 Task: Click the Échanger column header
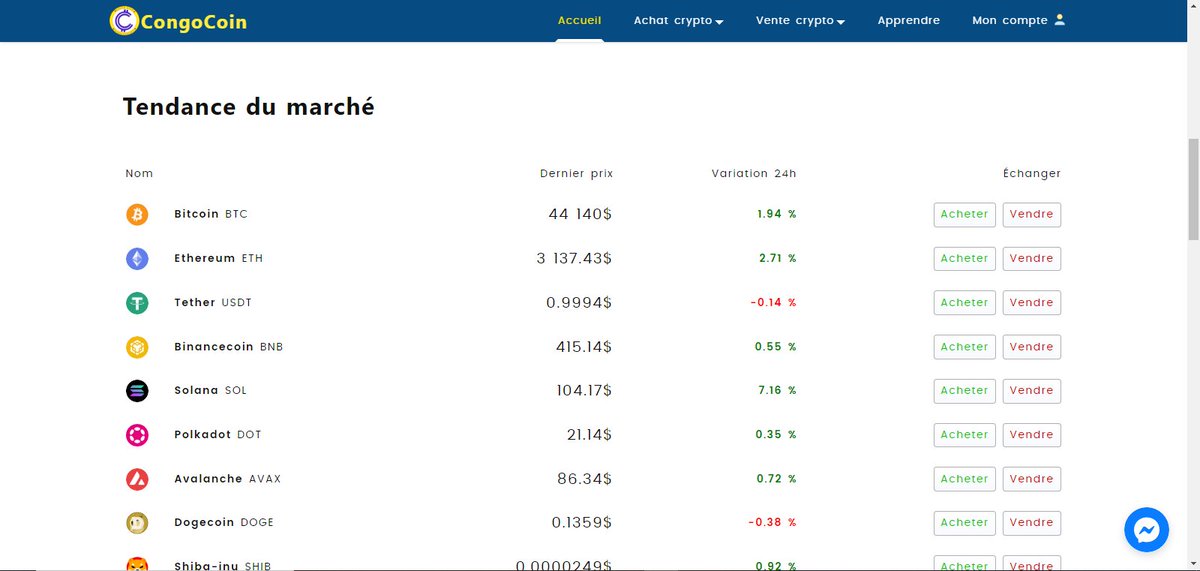tap(1032, 173)
